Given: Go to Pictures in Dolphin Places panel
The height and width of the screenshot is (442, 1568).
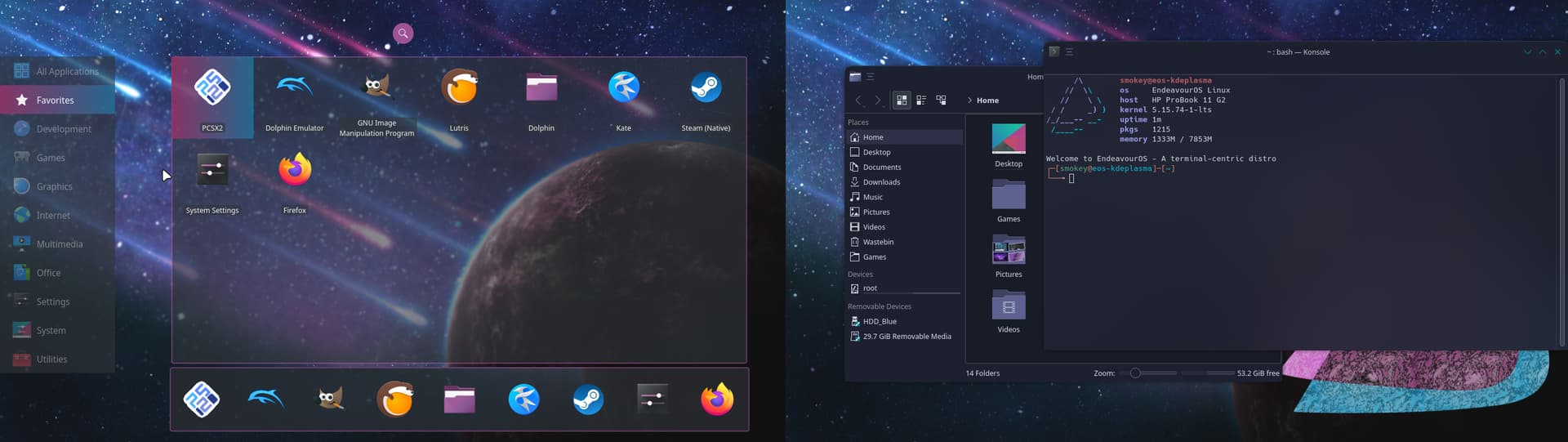Looking at the screenshot, I should click(x=904, y=212).
